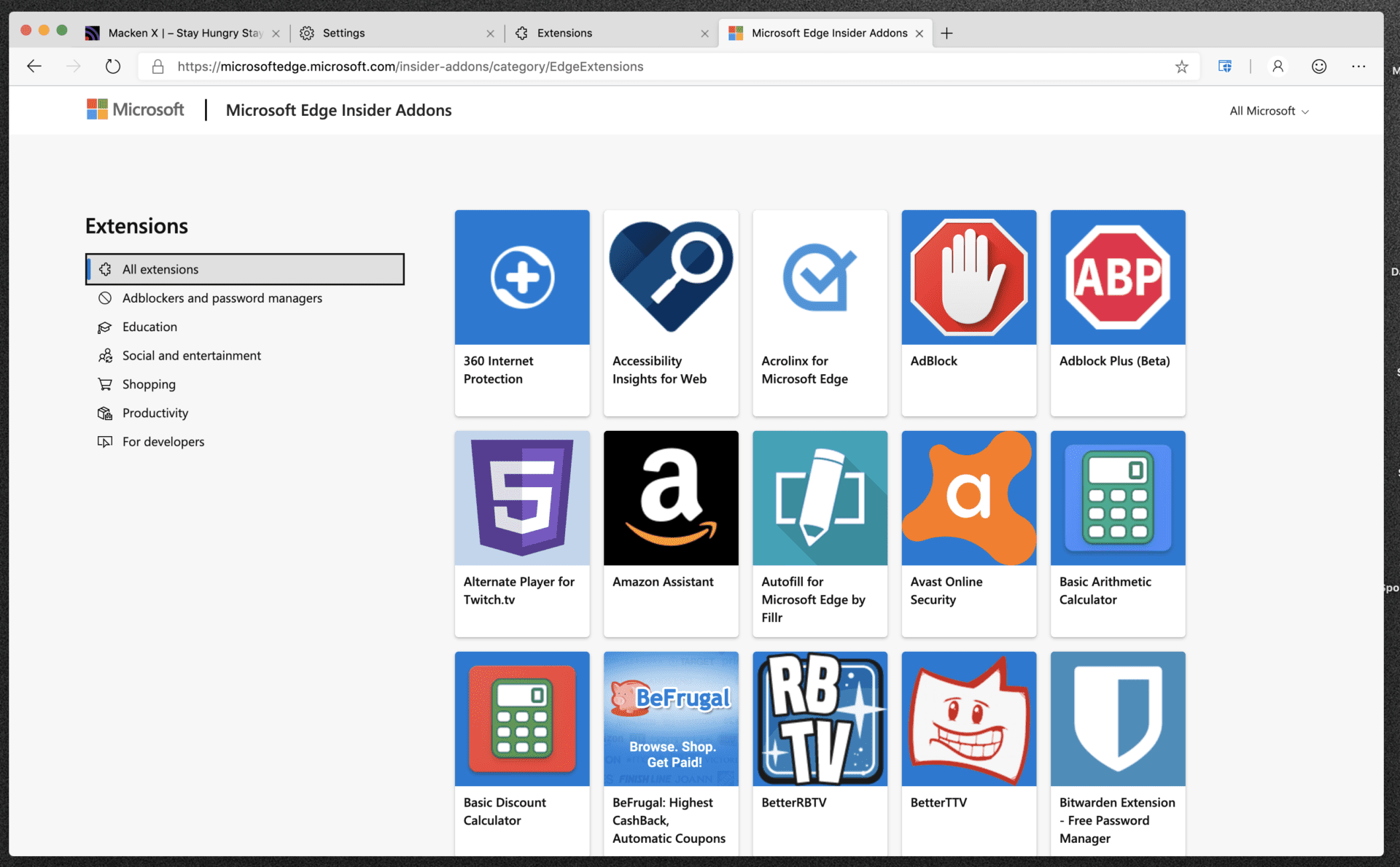This screenshot has height=867, width=1400.
Task: Select the Education category
Action: pos(149,327)
